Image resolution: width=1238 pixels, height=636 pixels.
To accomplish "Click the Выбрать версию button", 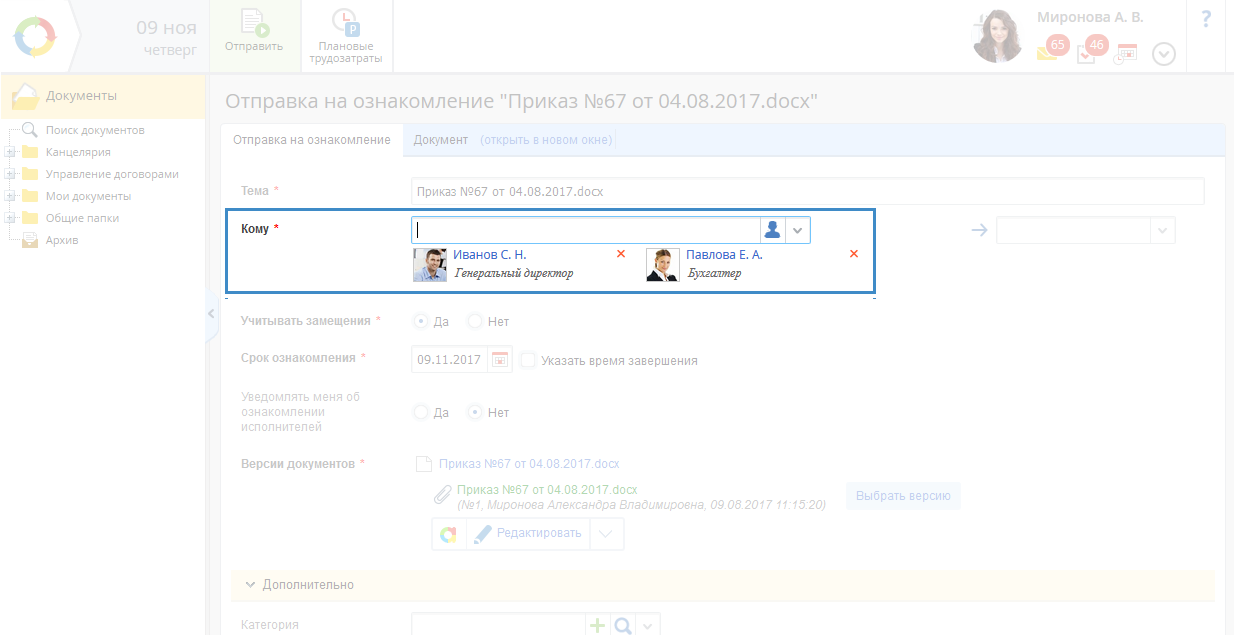I will (x=903, y=496).
